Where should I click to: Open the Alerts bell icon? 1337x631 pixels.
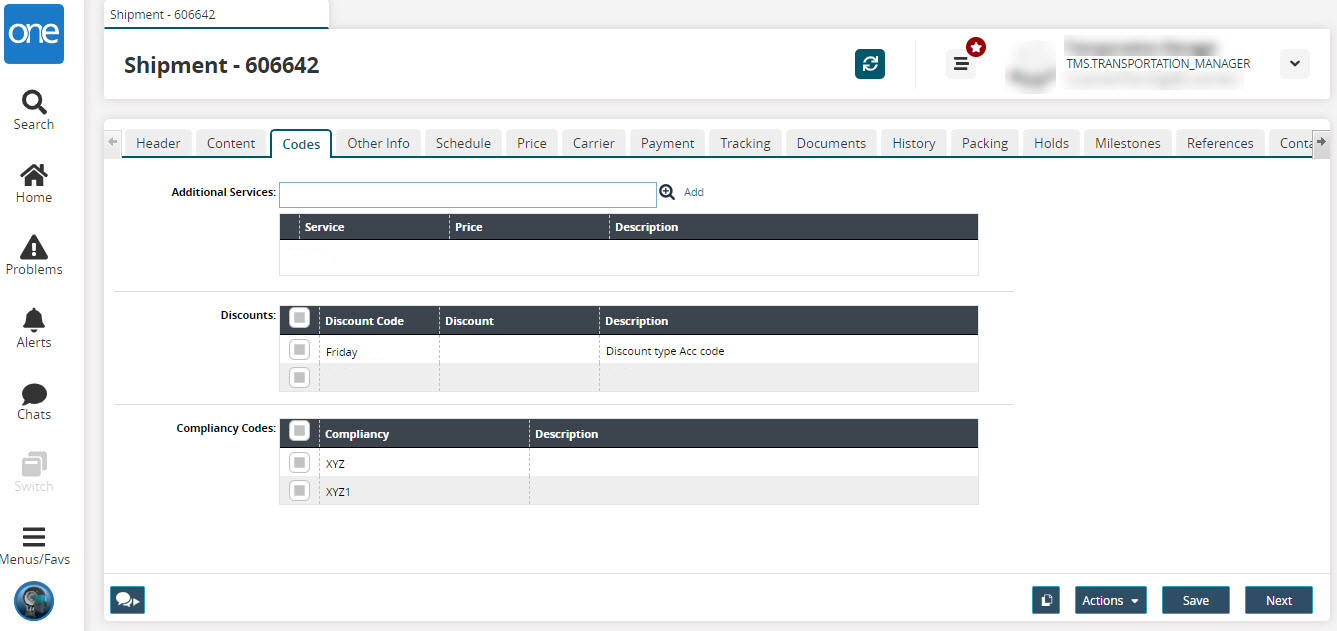[x=34, y=329]
